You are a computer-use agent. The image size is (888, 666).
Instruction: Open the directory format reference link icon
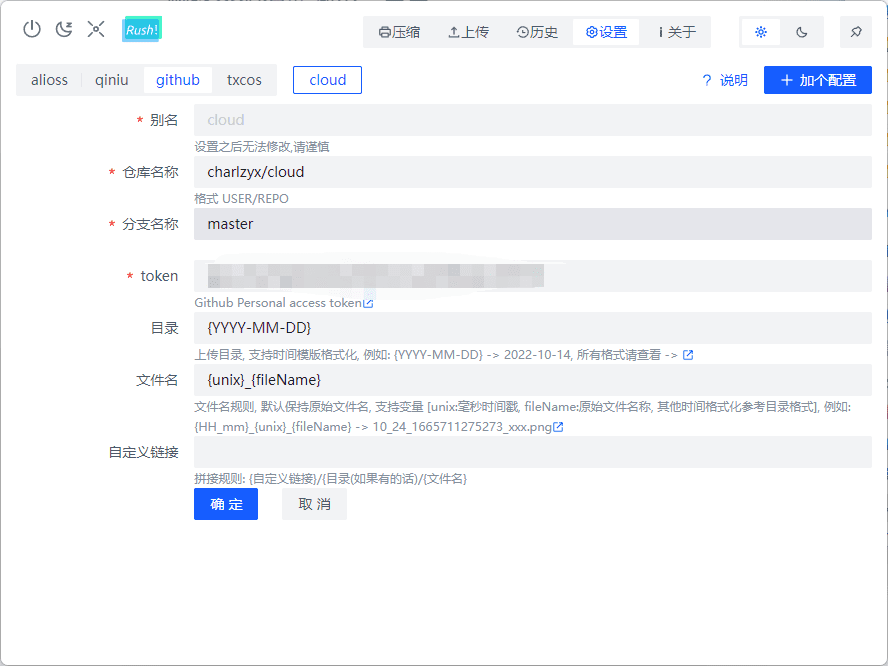coord(688,355)
